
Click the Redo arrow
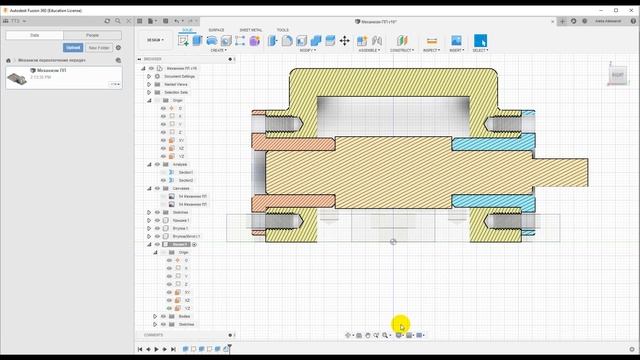tap(190, 21)
